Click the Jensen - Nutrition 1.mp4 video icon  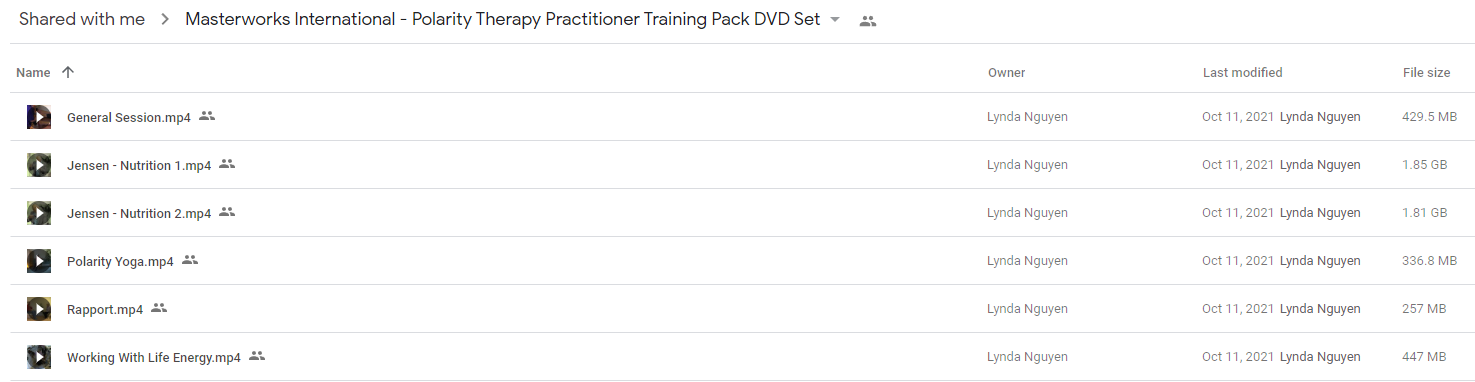coord(39,165)
